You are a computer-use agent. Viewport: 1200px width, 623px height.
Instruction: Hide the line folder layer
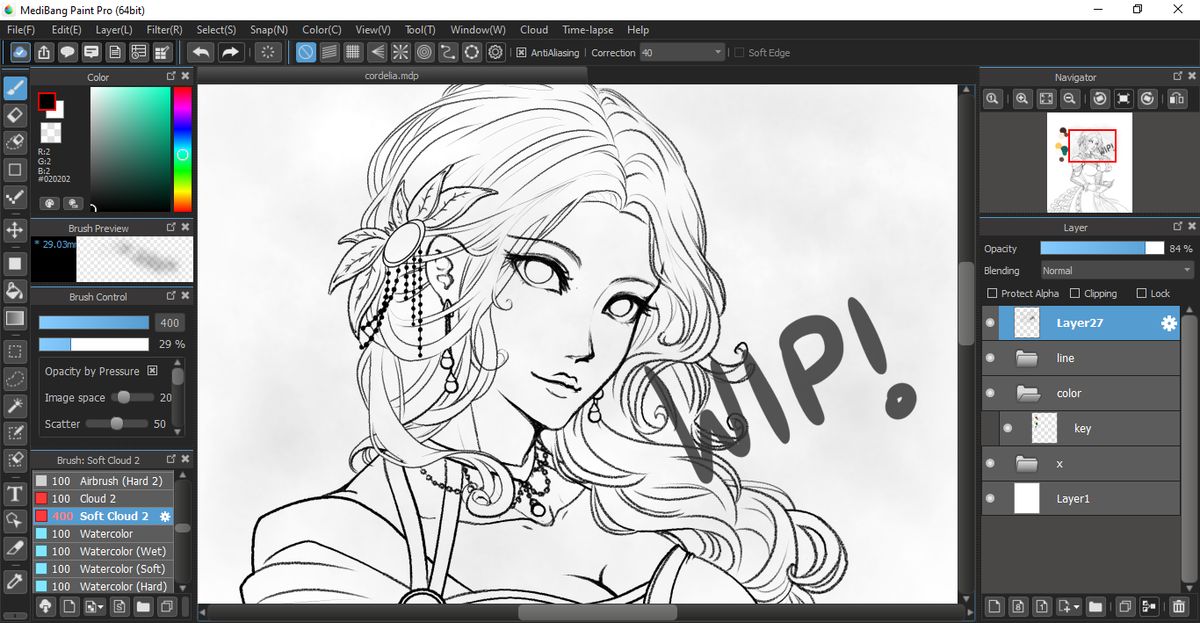point(990,358)
